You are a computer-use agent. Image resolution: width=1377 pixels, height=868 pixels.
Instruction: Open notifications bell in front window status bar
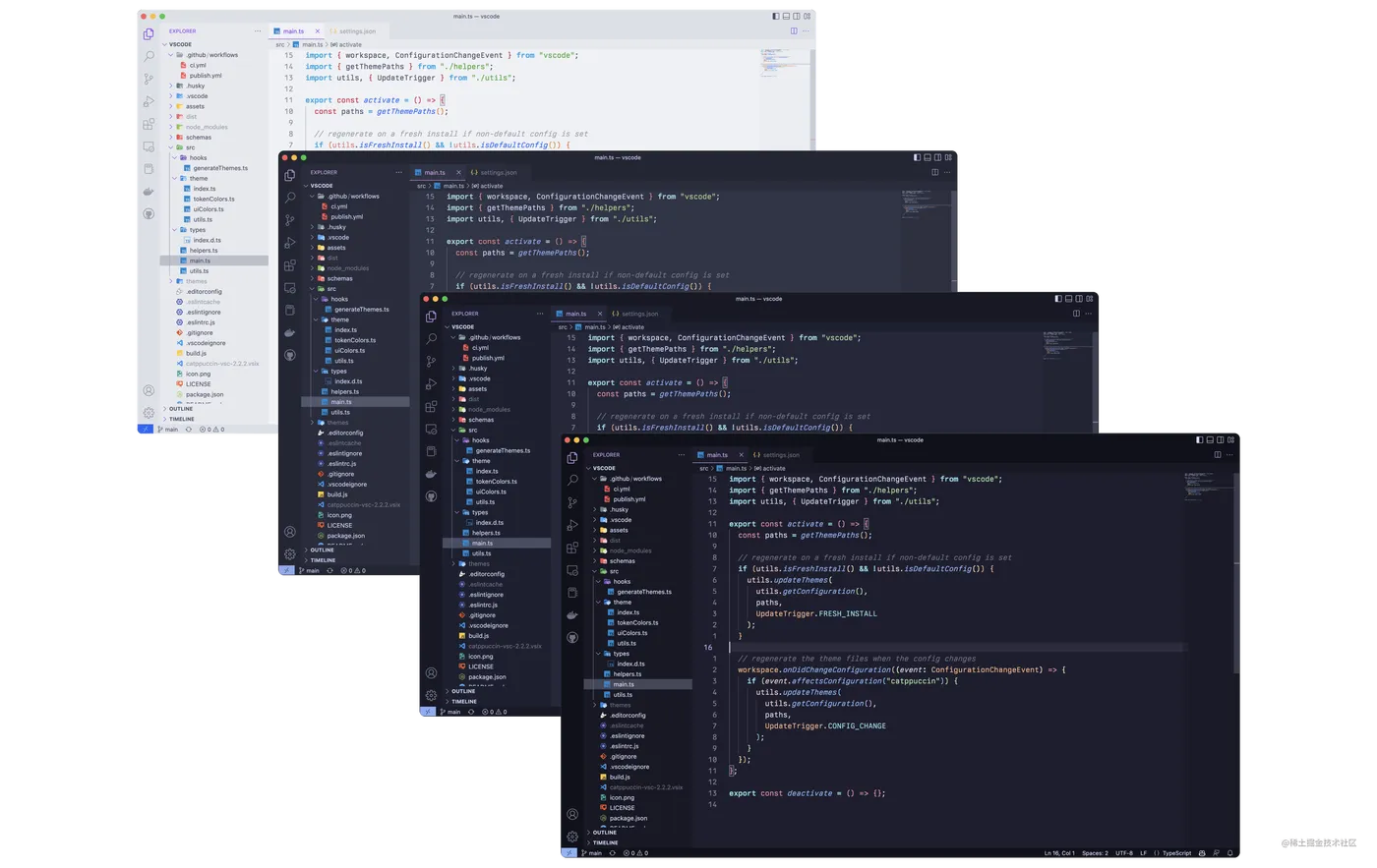pyautogui.click(x=1229, y=853)
